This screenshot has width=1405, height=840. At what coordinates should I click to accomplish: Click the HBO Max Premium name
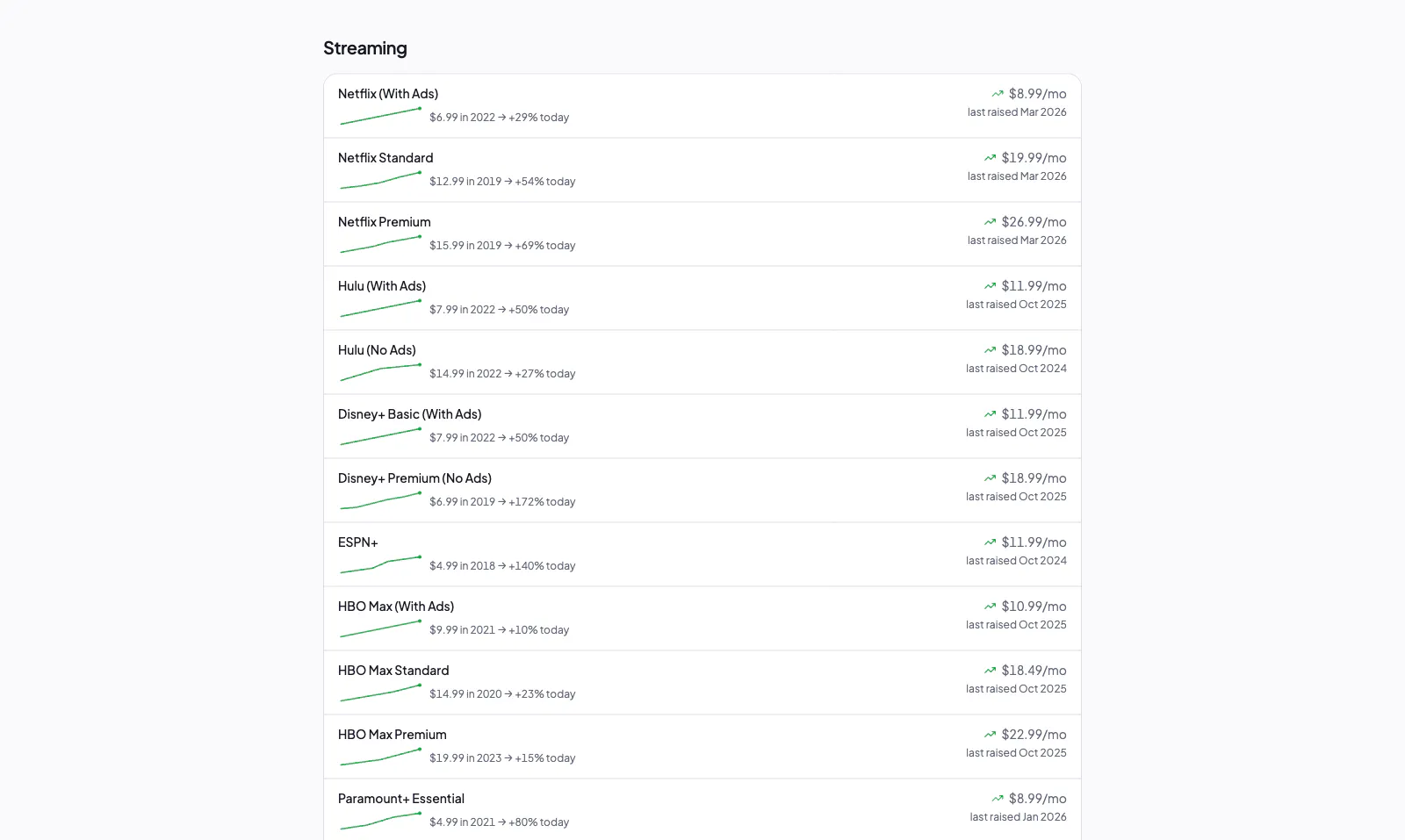393,735
